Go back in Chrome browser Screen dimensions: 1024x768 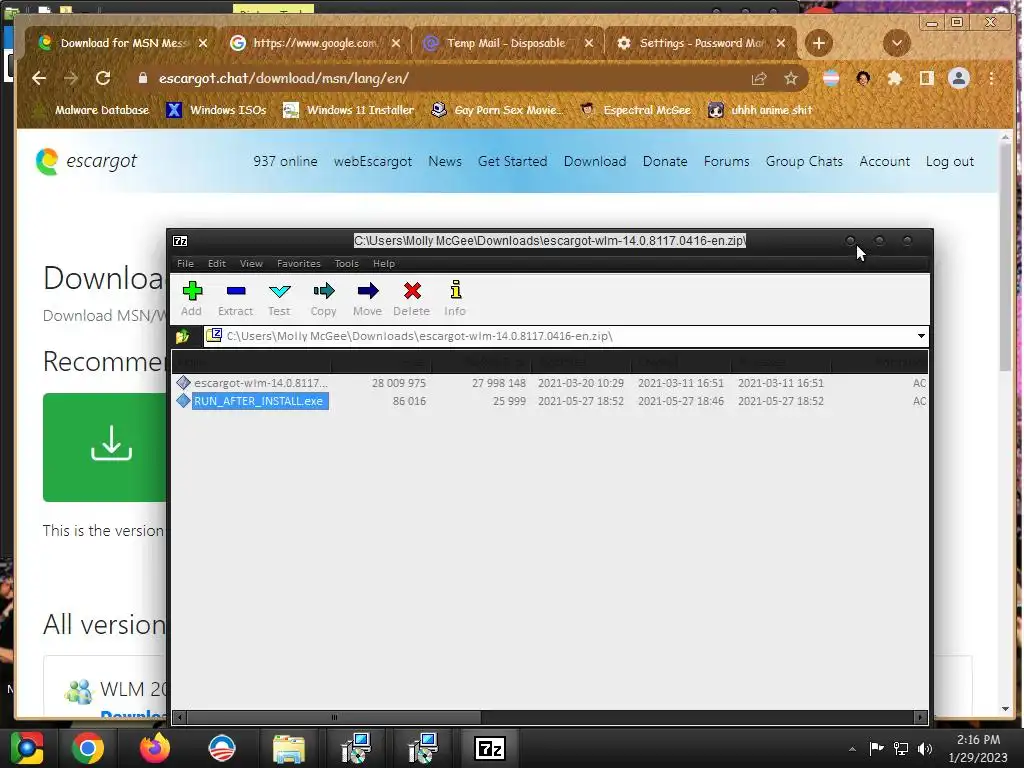click(x=39, y=78)
